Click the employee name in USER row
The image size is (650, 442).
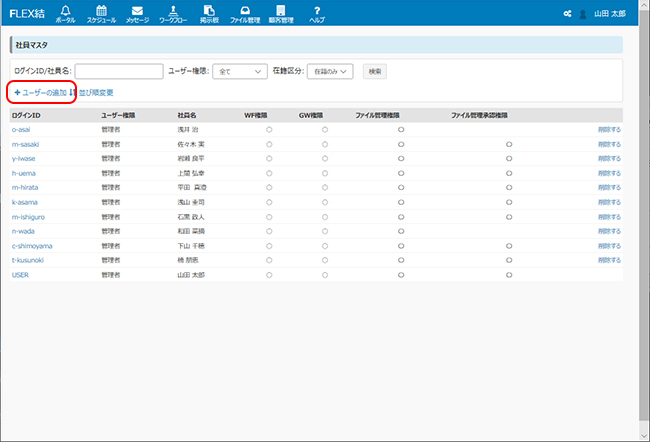191,275
